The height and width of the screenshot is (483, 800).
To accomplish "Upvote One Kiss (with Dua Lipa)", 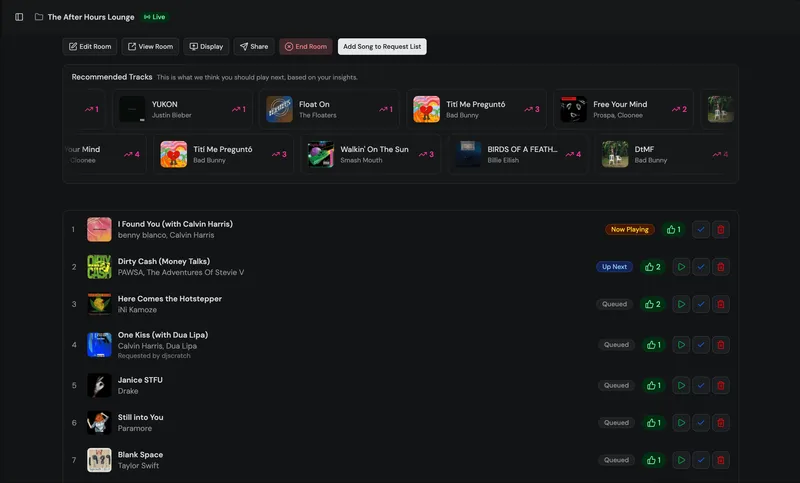I will (654, 345).
